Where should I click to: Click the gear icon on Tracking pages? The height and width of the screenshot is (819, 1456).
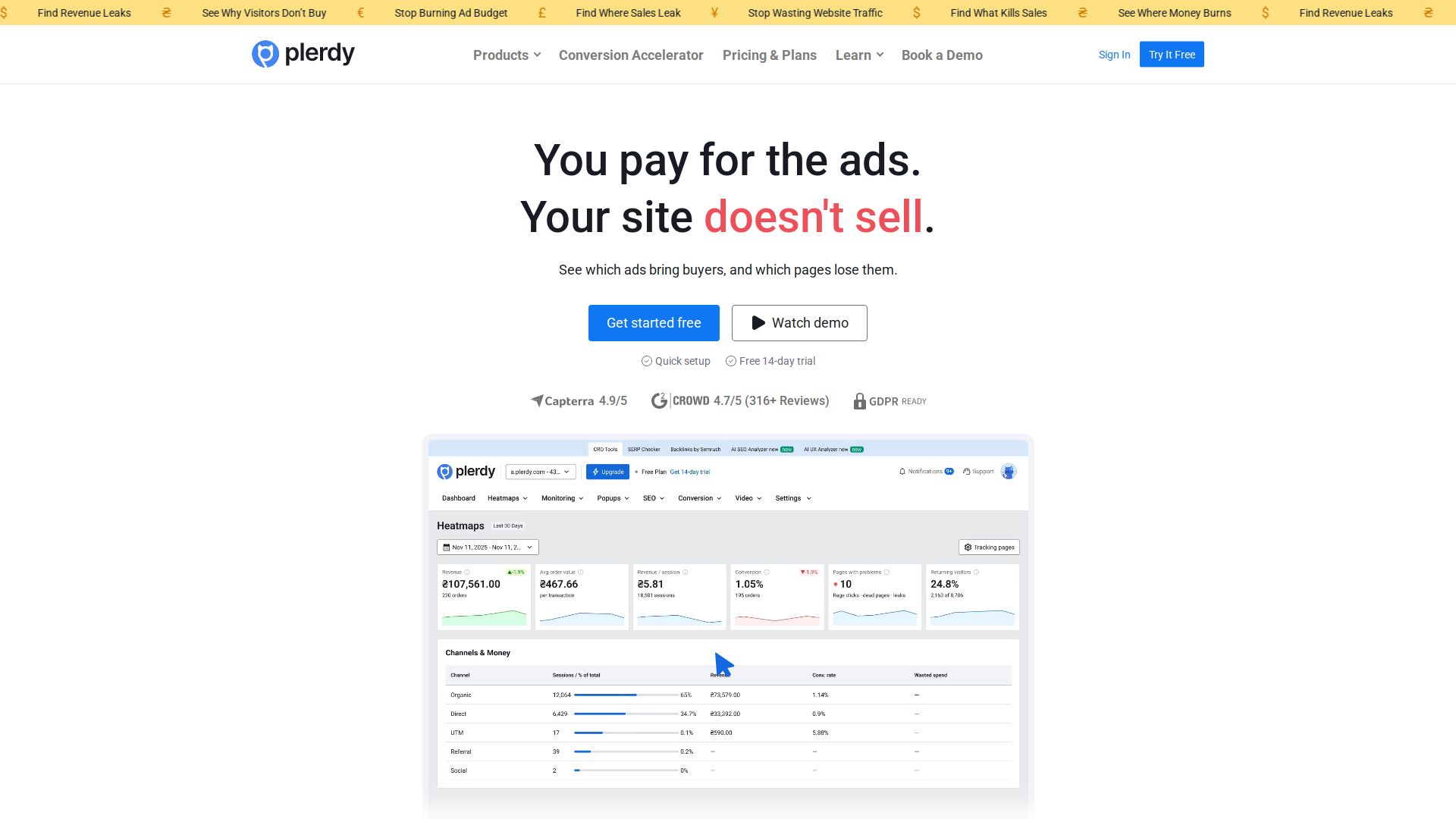968,548
